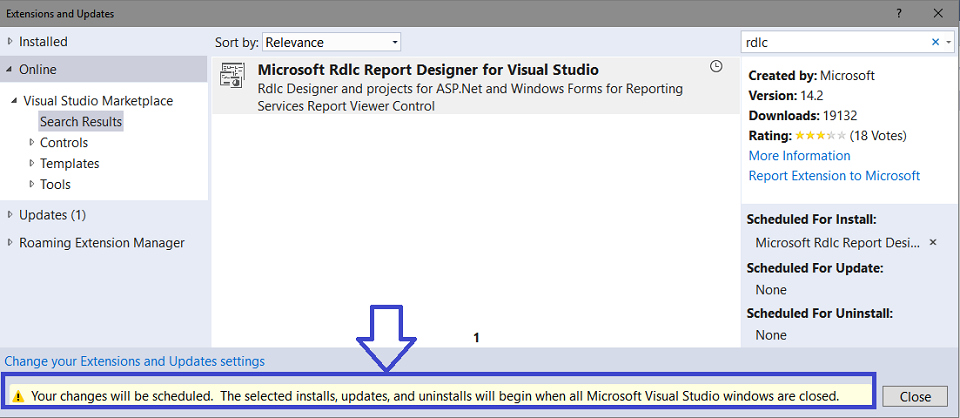
Task: Click the Downloads: 19132 text
Action: click(803, 116)
